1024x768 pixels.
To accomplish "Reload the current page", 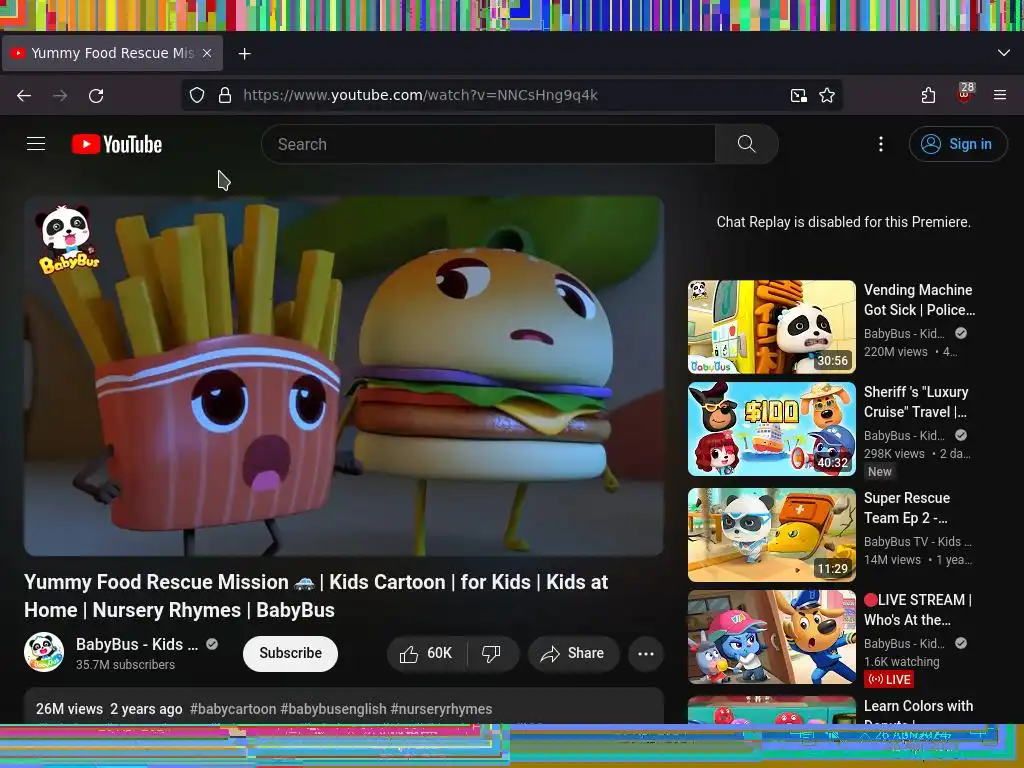I will pos(96,95).
